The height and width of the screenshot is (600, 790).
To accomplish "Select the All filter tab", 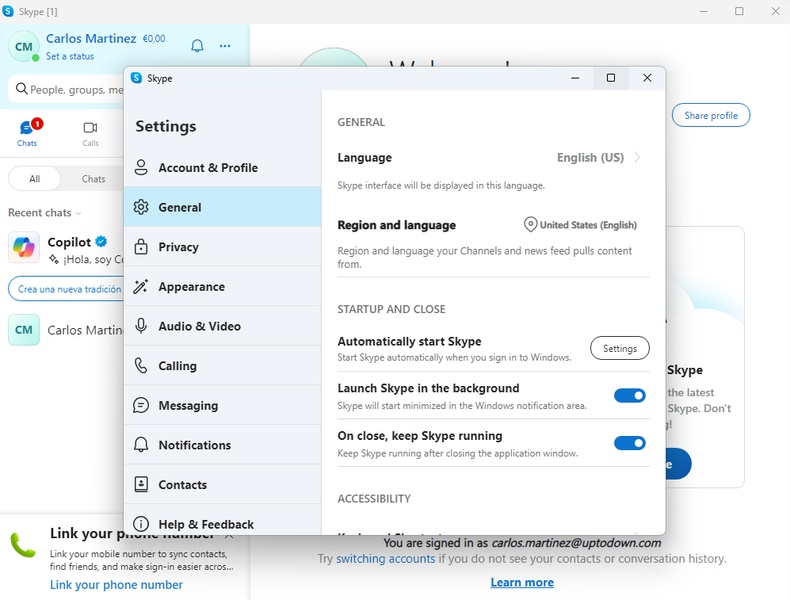I will [34, 179].
